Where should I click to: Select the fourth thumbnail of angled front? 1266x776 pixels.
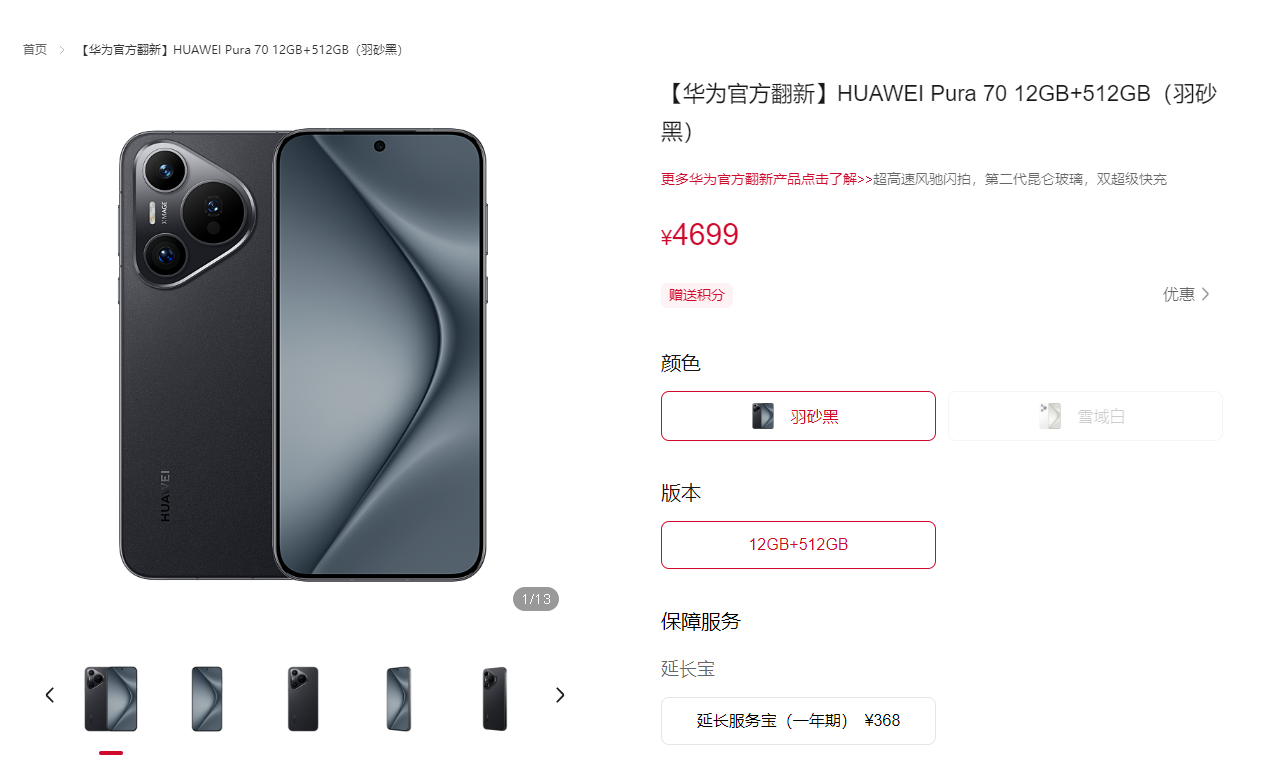(399, 699)
